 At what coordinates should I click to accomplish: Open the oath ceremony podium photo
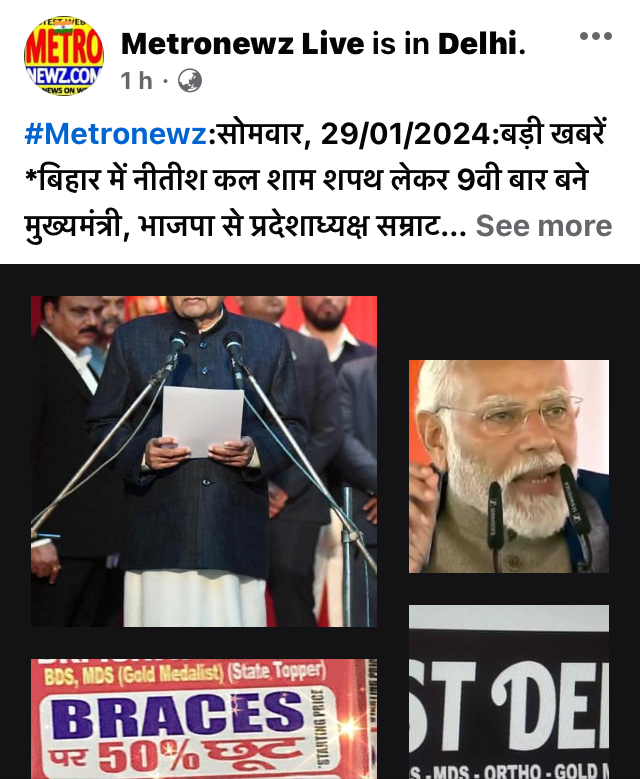point(204,461)
